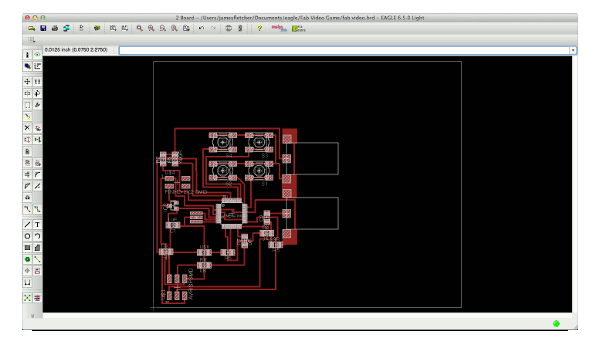Image resolution: width=600 pixels, height=360 pixels.
Task: Open the Autorouter tool
Action: pyautogui.click(x=37, y=298)
